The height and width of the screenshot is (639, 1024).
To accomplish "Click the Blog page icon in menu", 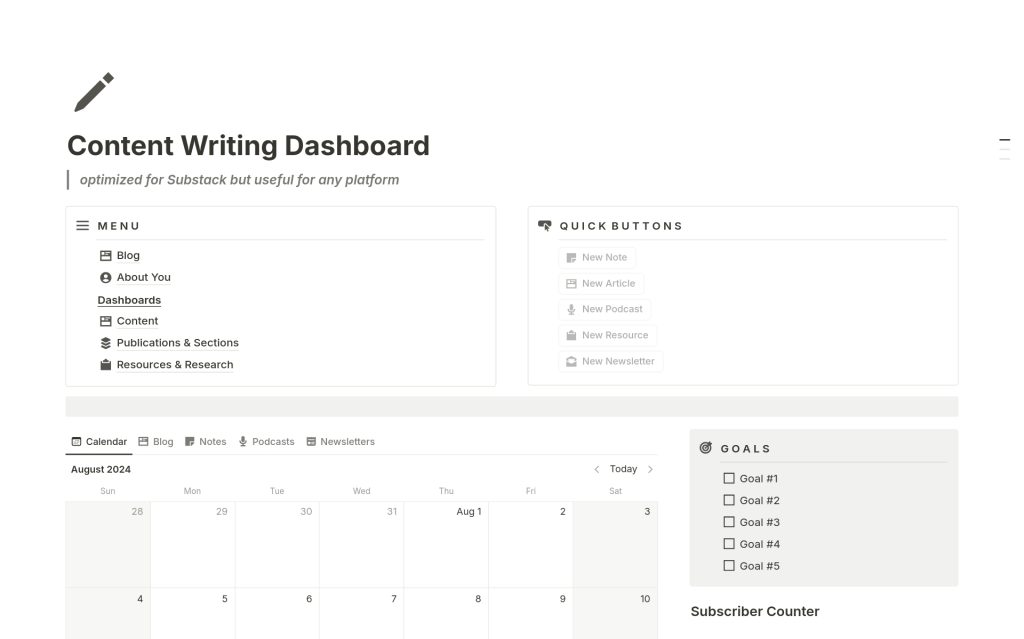I will 106,256.
